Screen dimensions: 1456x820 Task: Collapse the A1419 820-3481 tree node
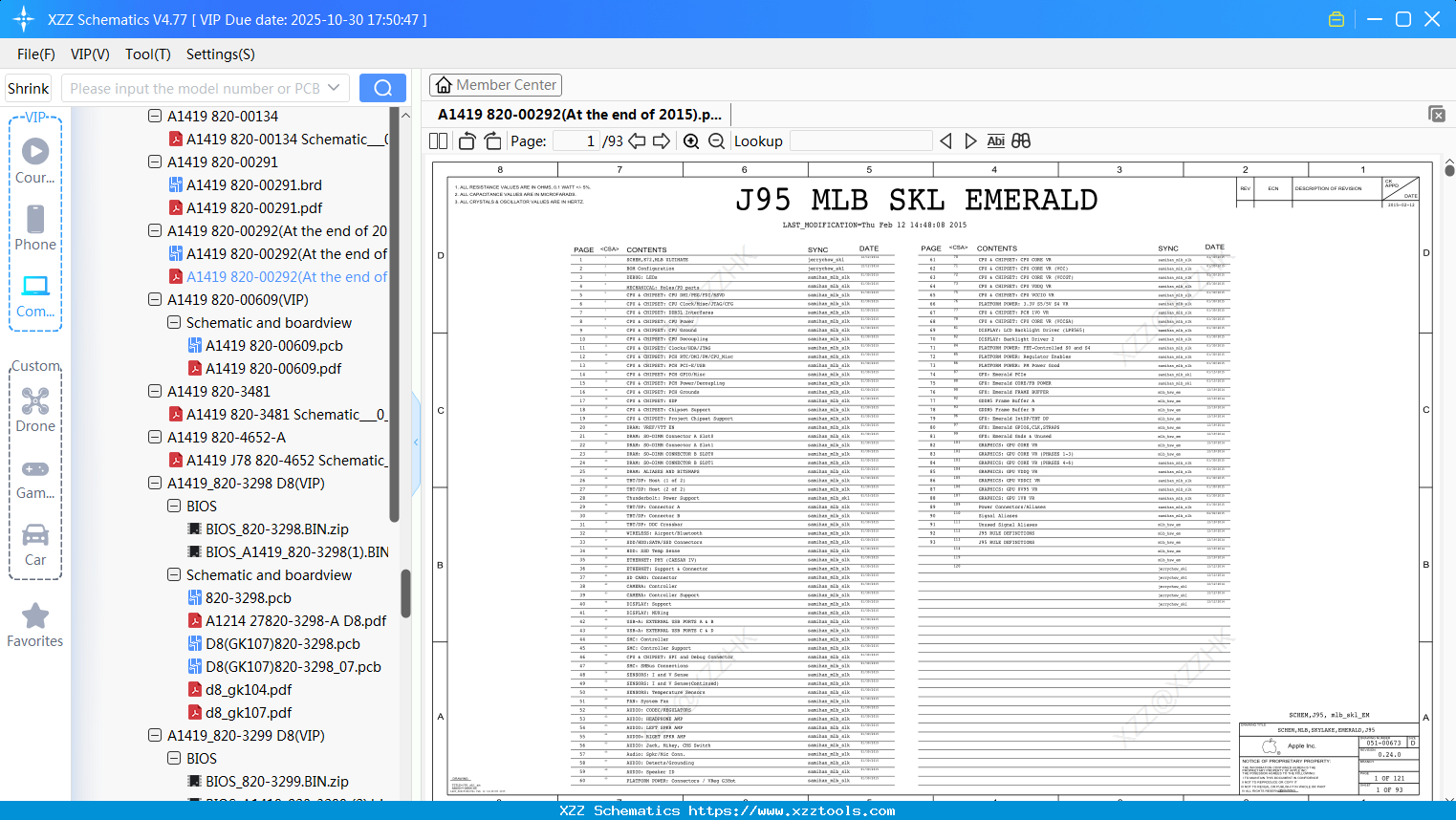(x=155, y=391)
